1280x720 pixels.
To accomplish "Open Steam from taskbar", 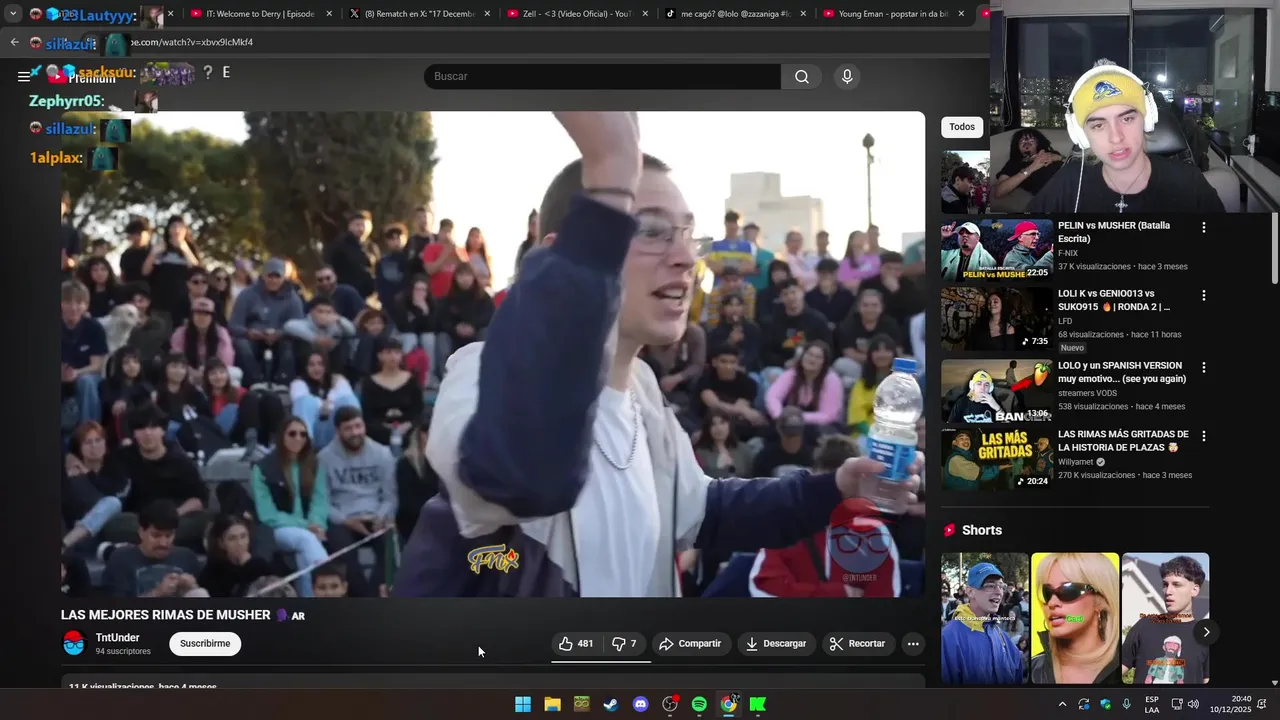I will pyautogui.click(x=610, y=704).
